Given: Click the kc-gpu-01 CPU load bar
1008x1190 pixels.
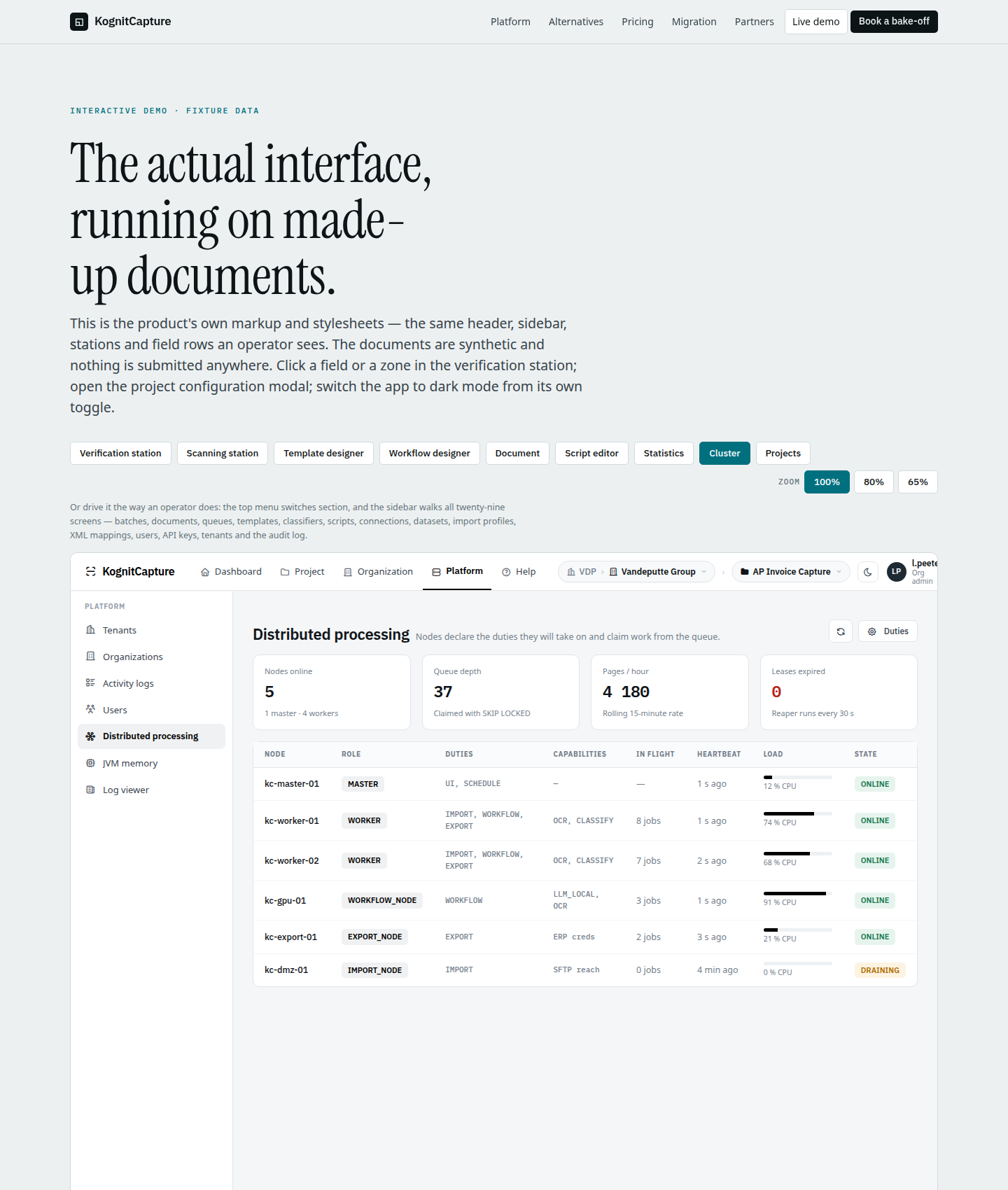Looking at the screenshot, I should pyautogui.click(x=797, y=894).
